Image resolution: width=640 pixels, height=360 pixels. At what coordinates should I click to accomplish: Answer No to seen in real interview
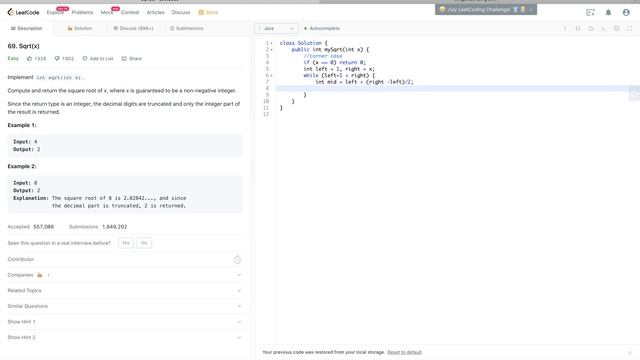(x=144, y=243)
